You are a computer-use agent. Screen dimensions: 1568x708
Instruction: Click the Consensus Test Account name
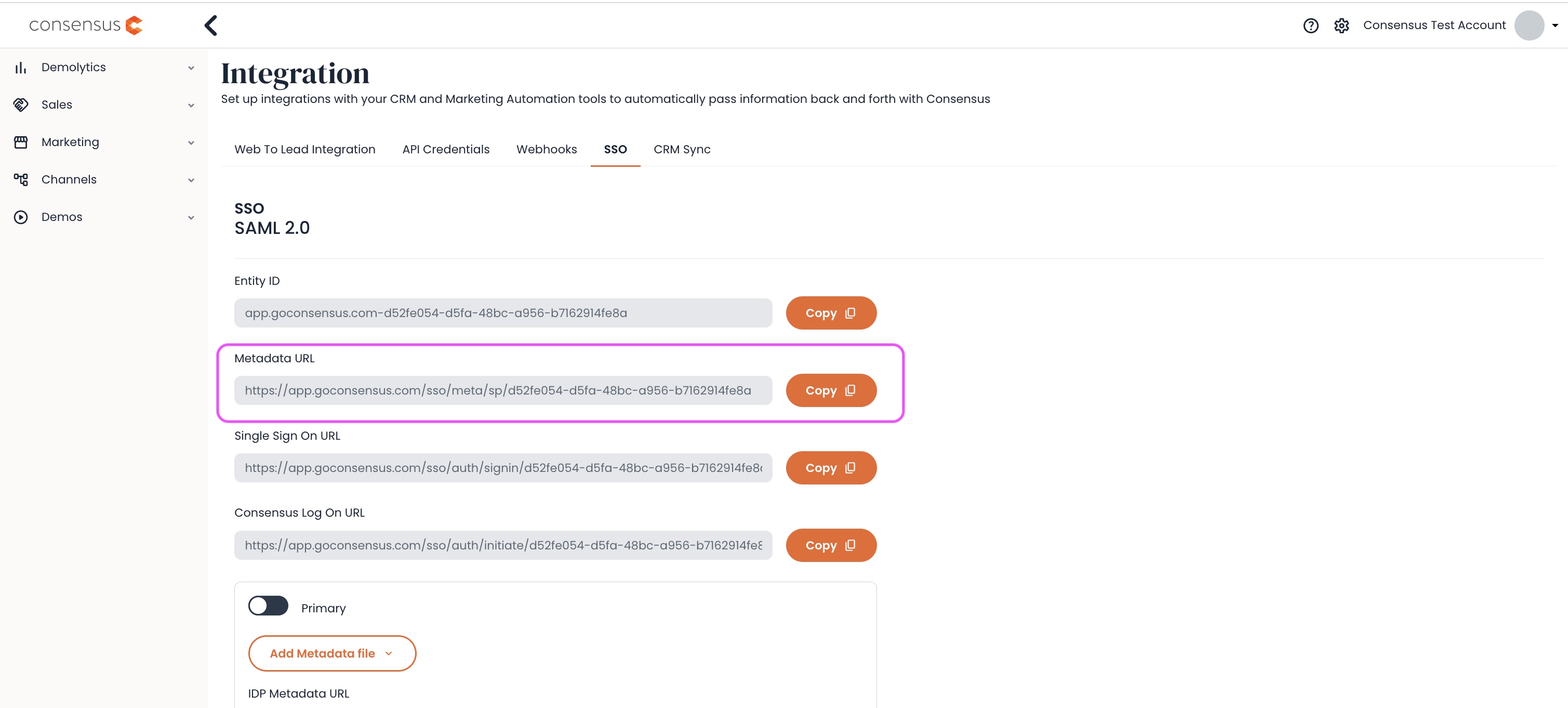pyautogui.click(x=1433, y=25)
